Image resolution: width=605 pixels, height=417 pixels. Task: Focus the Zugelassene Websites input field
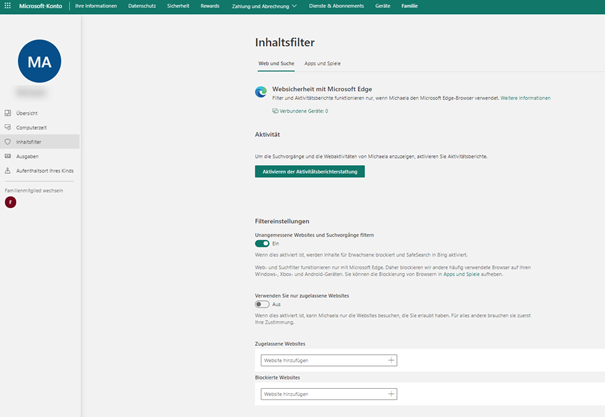329,360
